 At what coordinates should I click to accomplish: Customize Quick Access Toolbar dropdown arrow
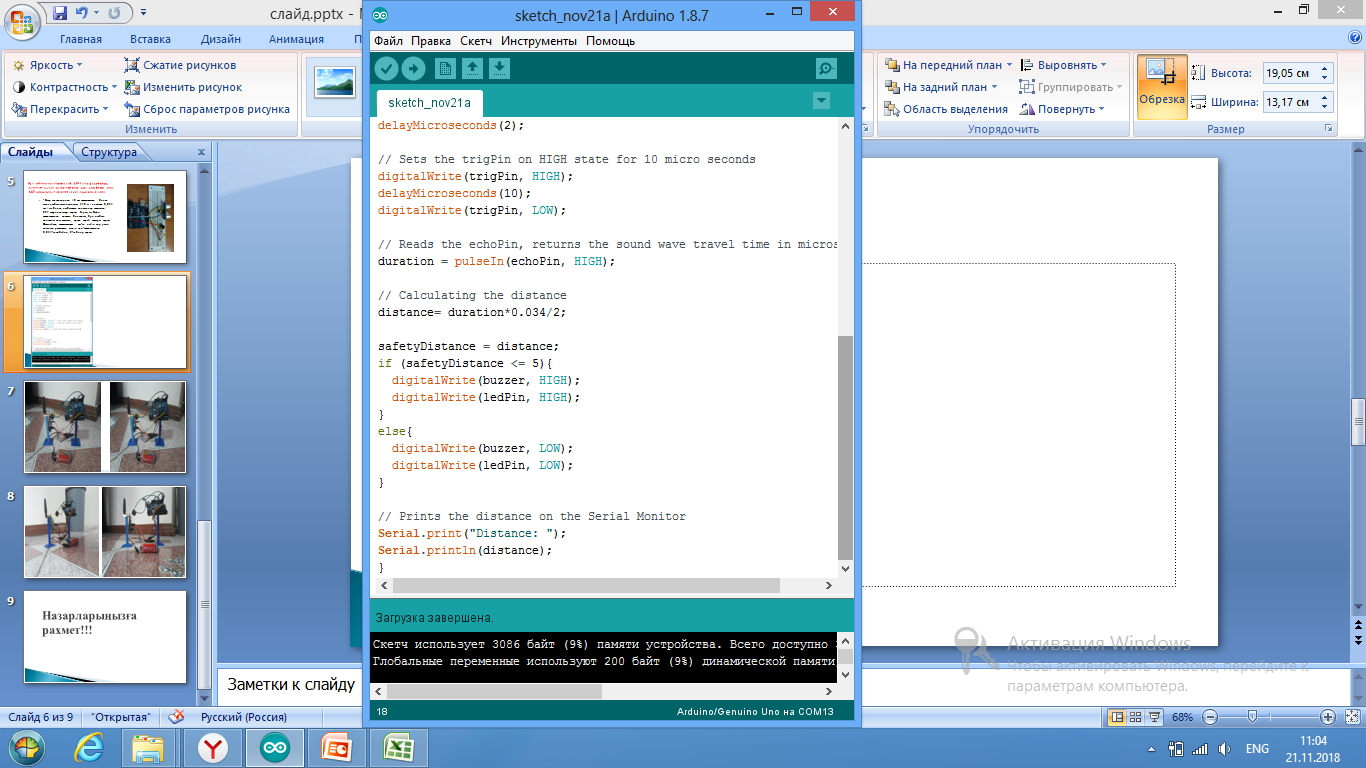pyautogui.click(x=144, y=12)
